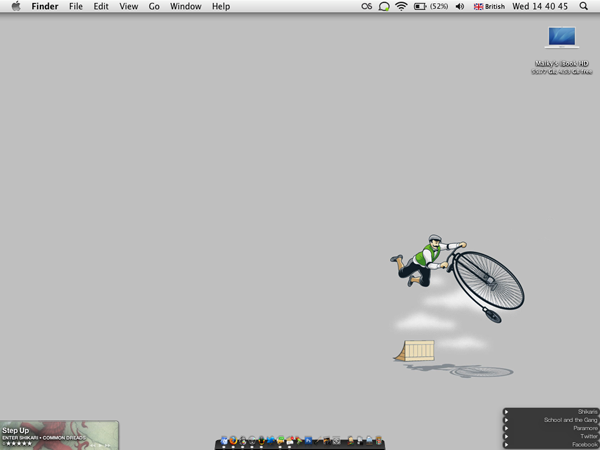Open the documents stack in Dock
600x450 pixels.
[x=360, y=441]
